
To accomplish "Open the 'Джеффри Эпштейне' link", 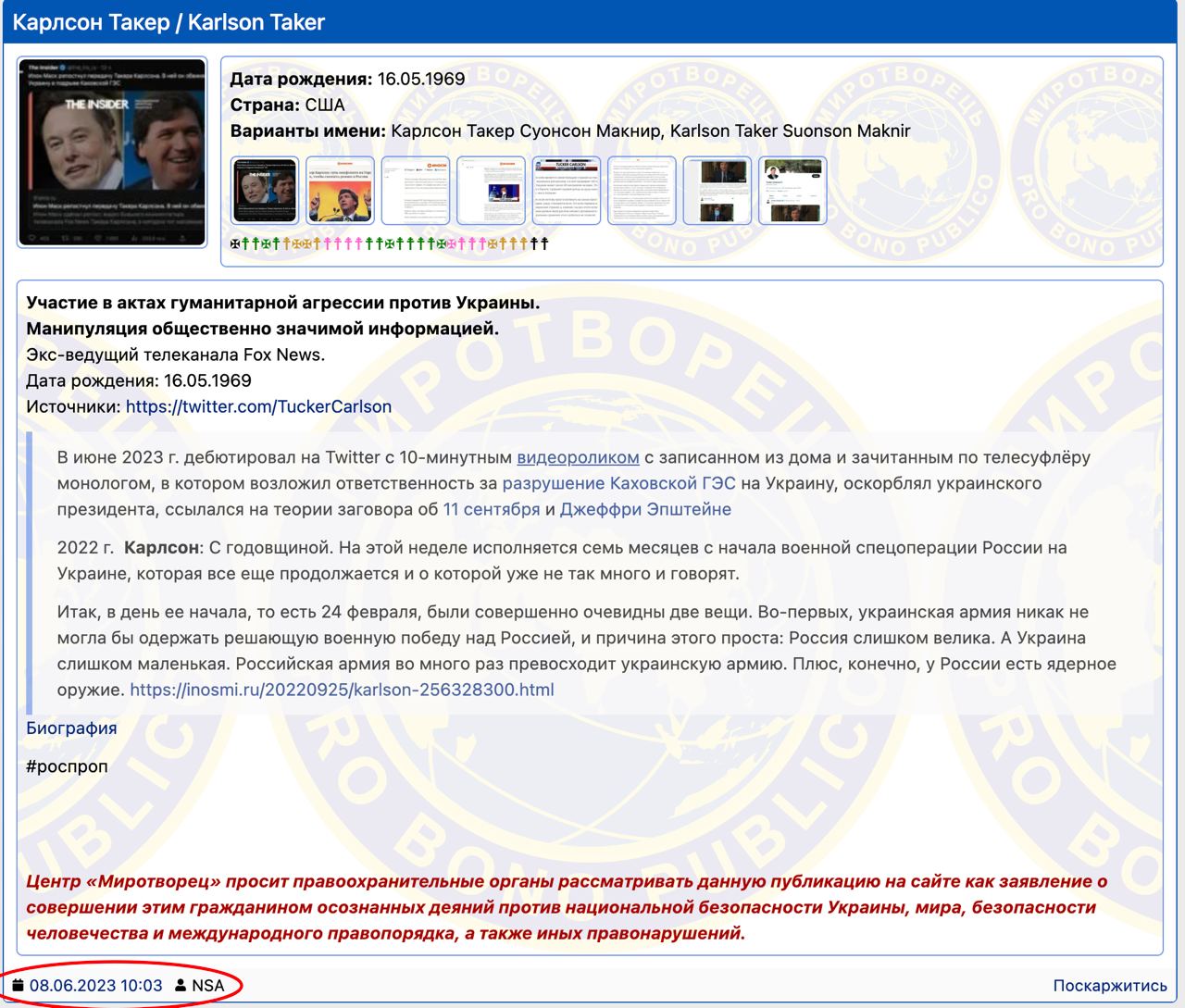I will tap(645, 509).
